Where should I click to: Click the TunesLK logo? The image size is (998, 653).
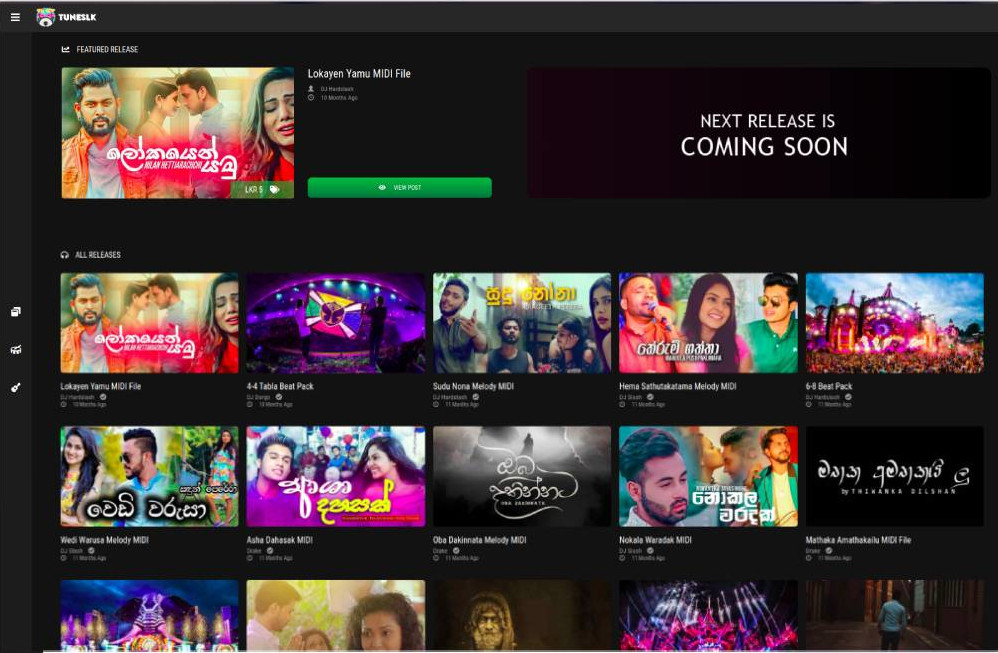coord(66,17)
